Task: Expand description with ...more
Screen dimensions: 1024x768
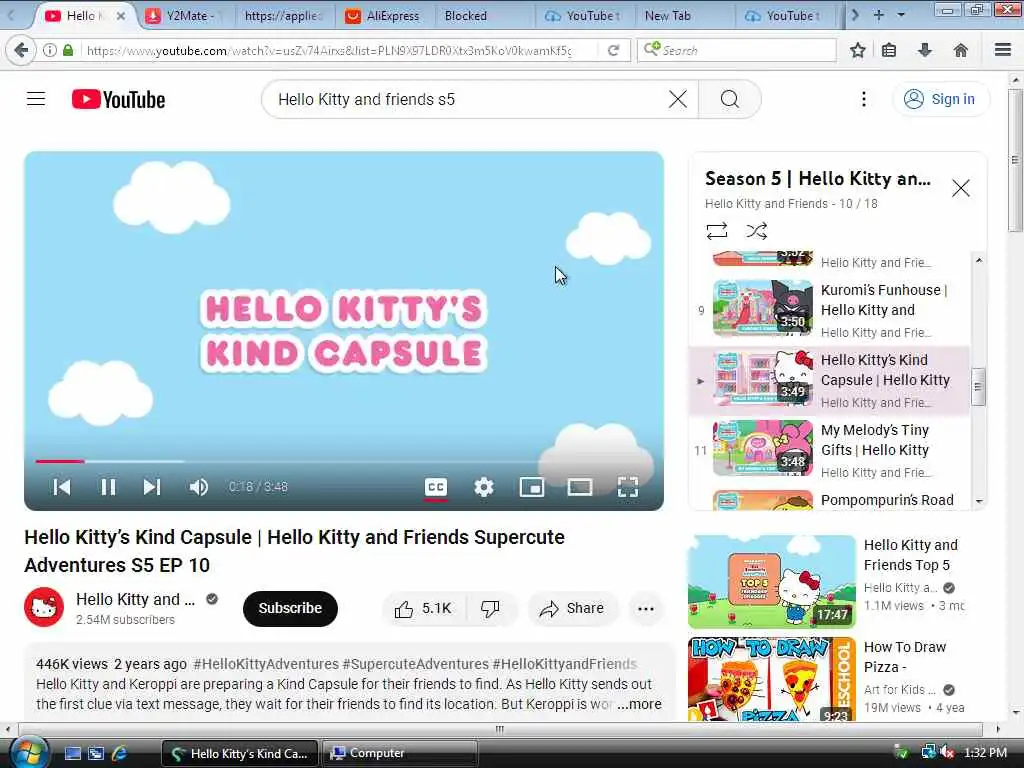Action: (640, 704)
